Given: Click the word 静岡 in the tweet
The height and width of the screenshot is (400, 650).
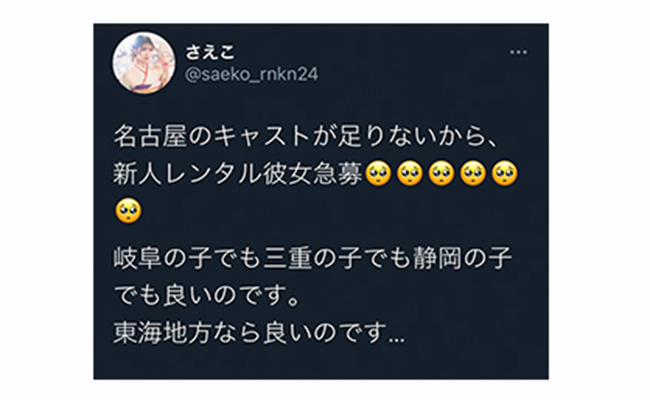Looking at the screenshot, I should click(437, 257).
